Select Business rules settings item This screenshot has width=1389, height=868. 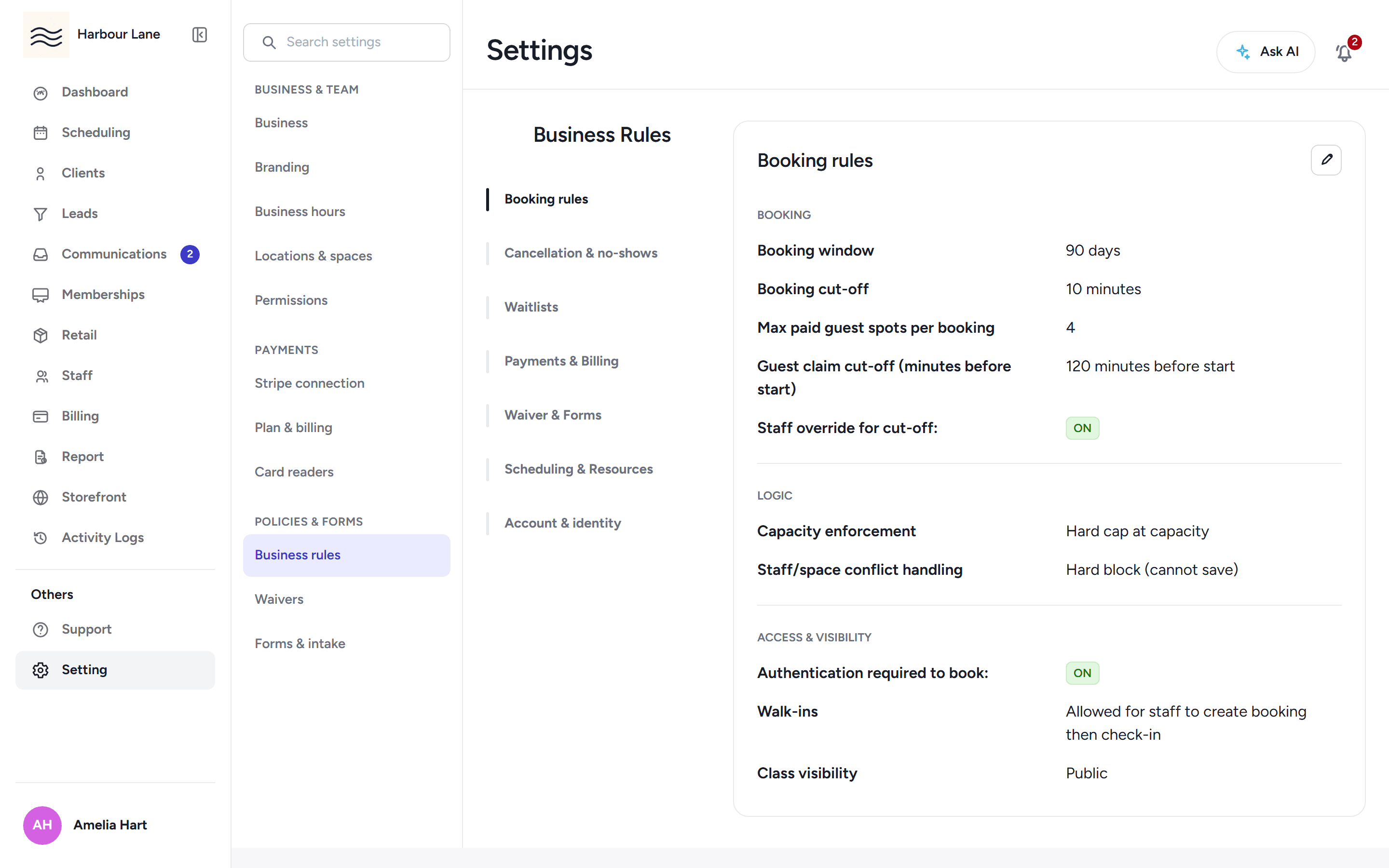click(347, 555)
